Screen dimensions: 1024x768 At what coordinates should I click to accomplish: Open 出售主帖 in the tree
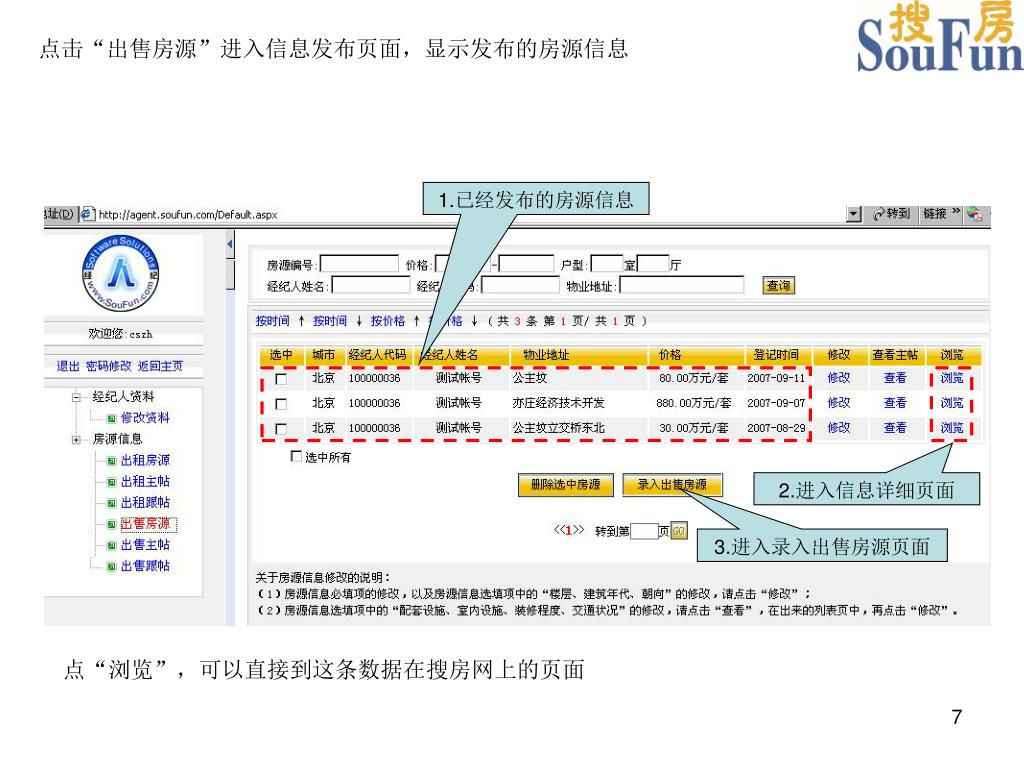(x=145, y=545)
